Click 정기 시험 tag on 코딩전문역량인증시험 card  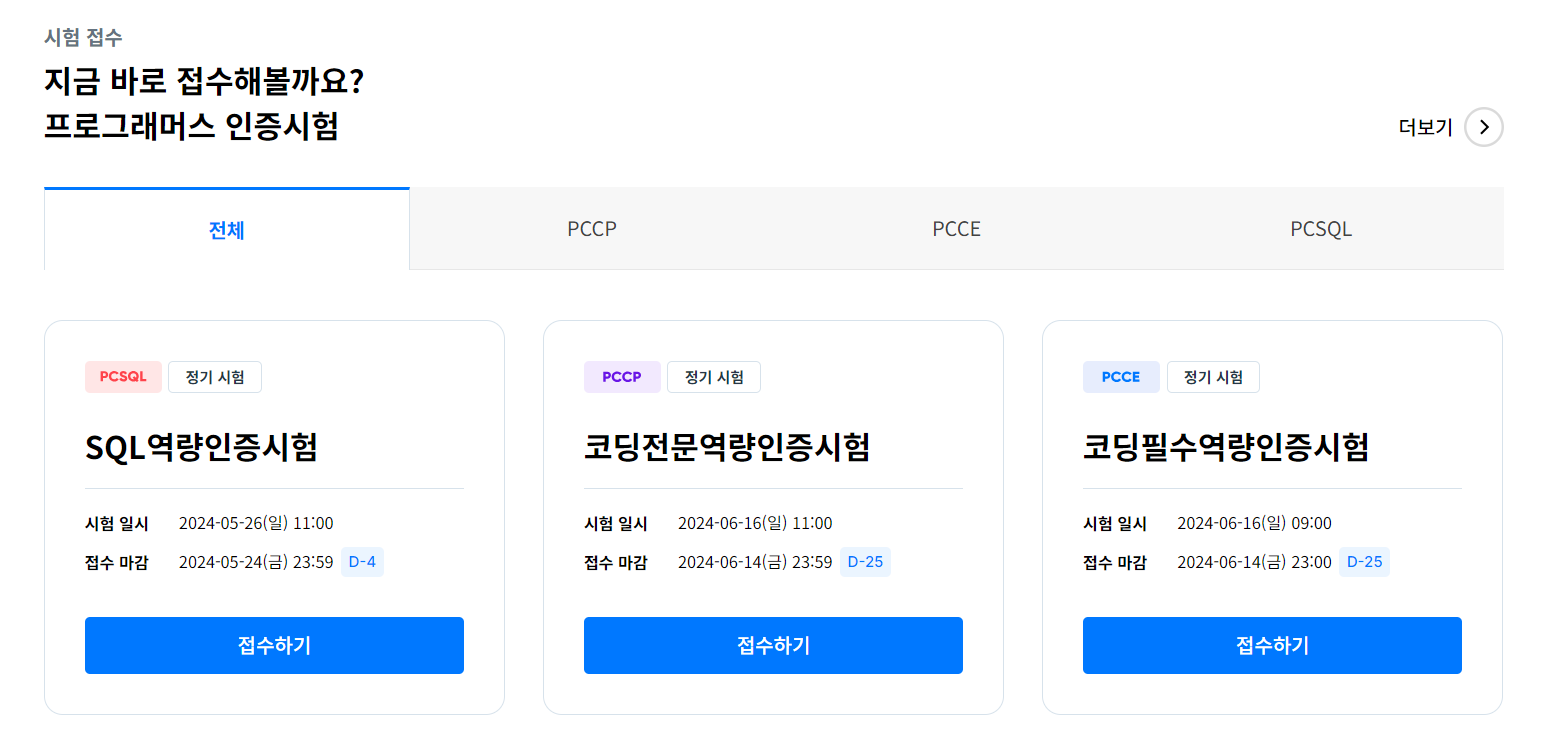point(714,377)
